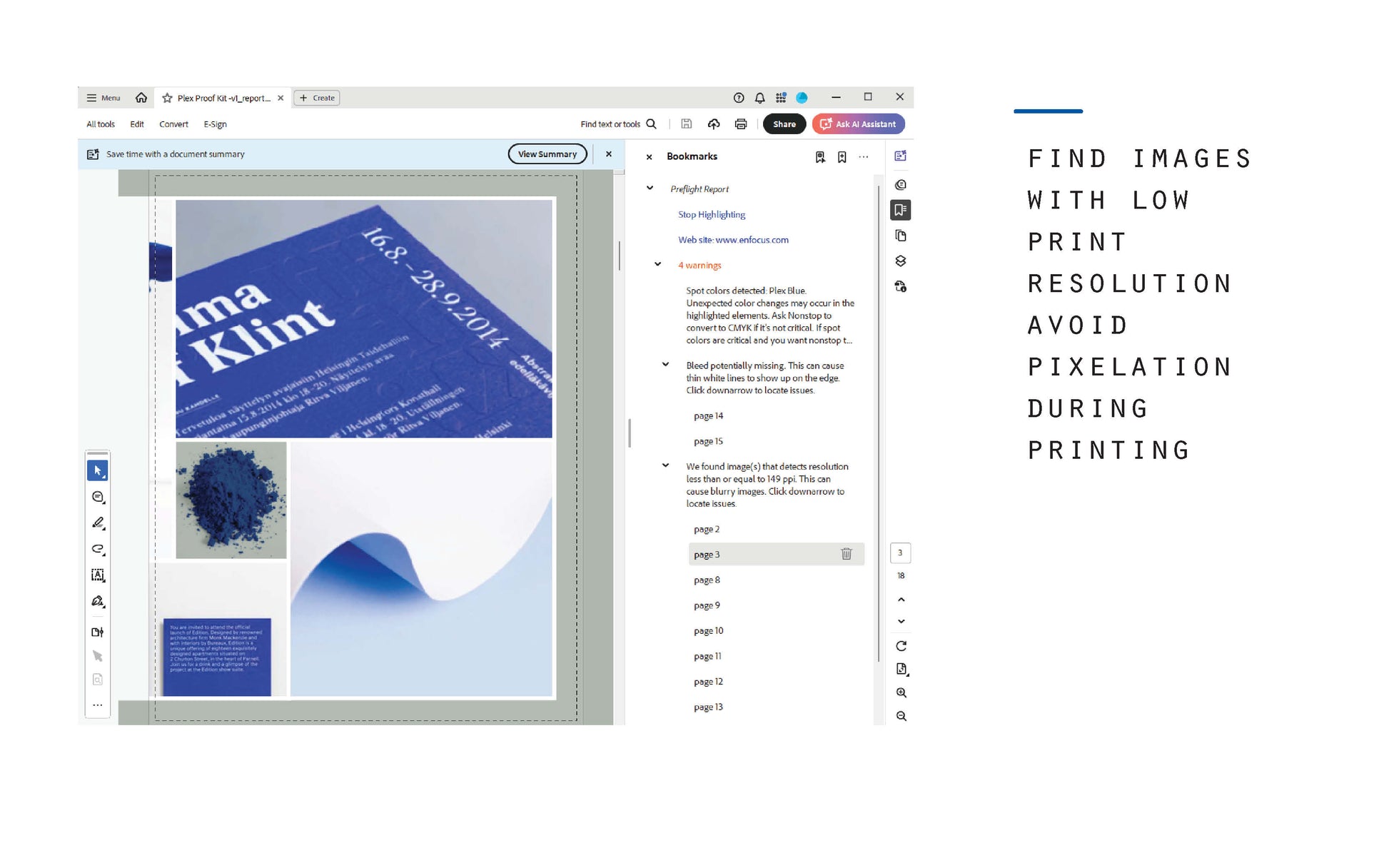Viewport: 1389px width, 868px height.
Task: Go to next page down arrow
Action: pyautogui.click(x=901, y=622)
